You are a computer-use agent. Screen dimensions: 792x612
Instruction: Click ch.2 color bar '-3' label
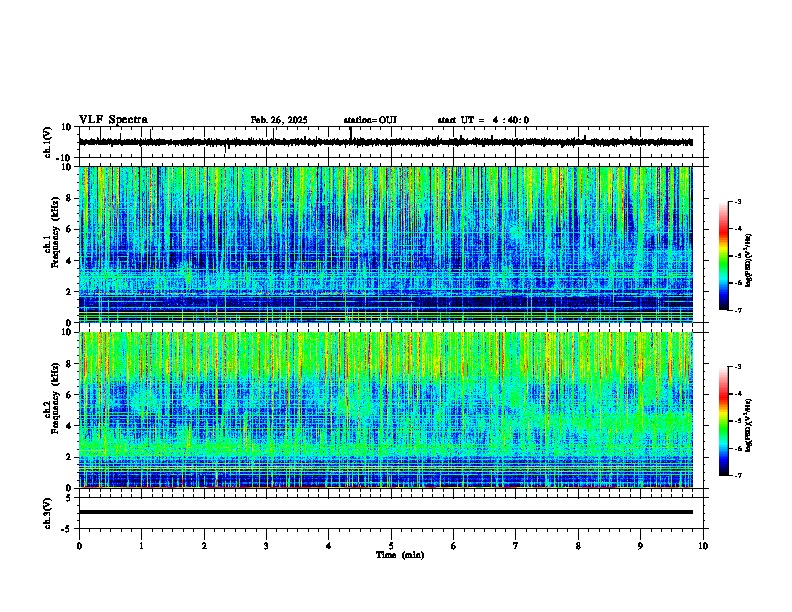737,367
